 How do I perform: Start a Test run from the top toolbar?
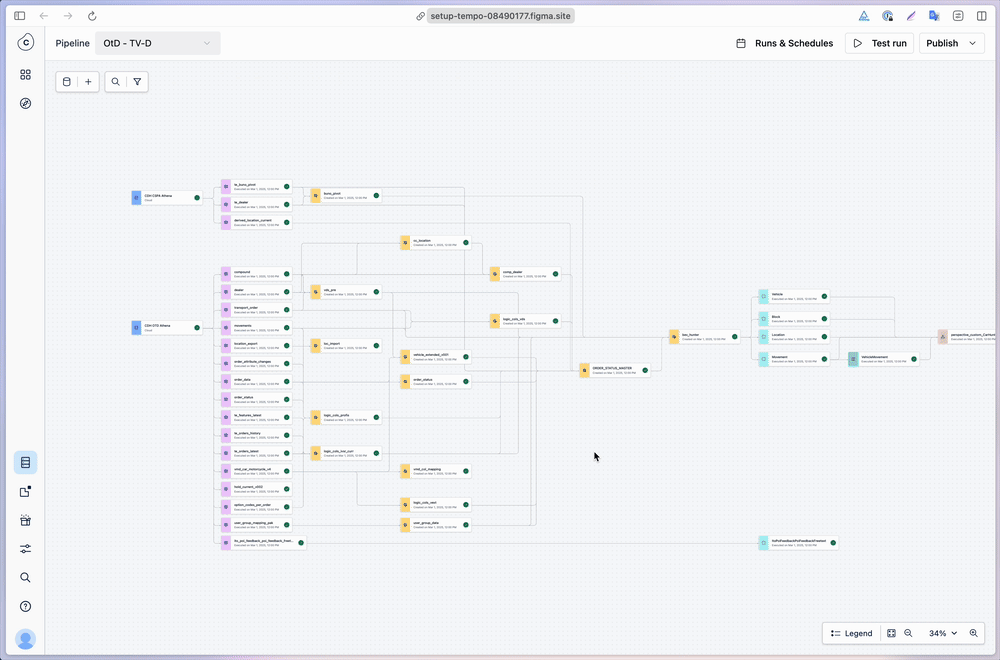pos(879,43)
